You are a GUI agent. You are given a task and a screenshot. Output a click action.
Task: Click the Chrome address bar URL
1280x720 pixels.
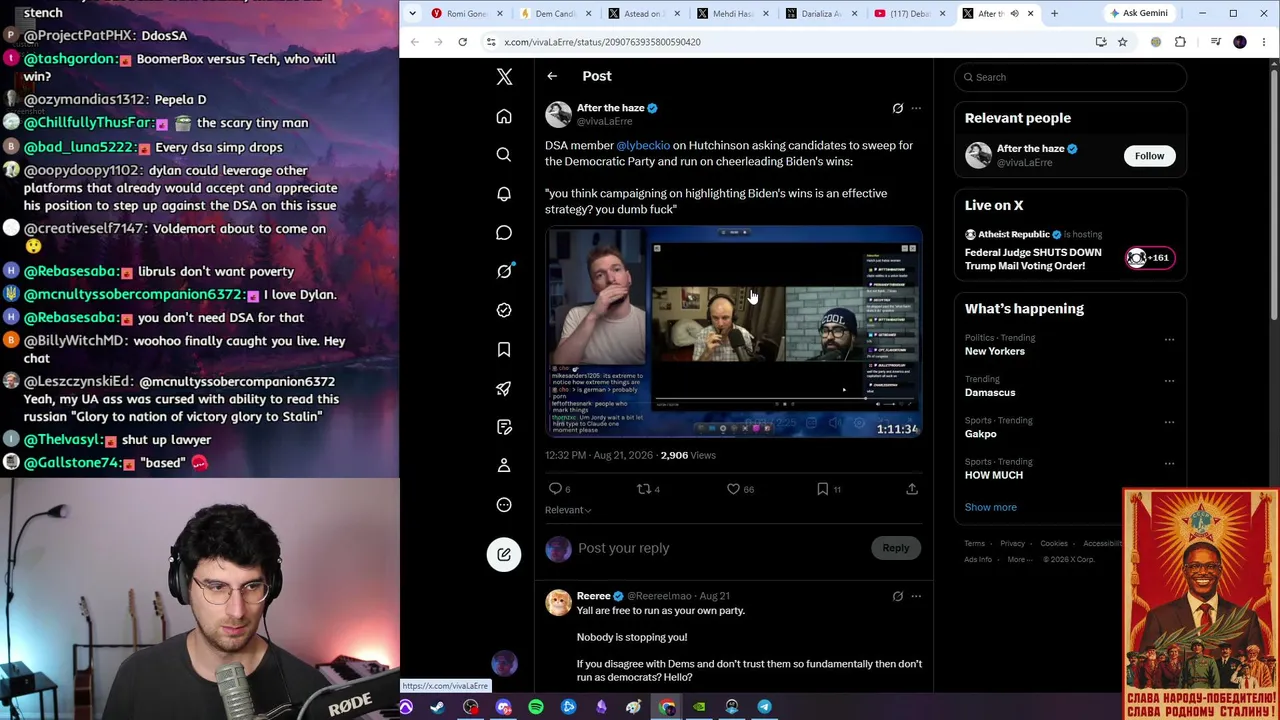[602, 42]
